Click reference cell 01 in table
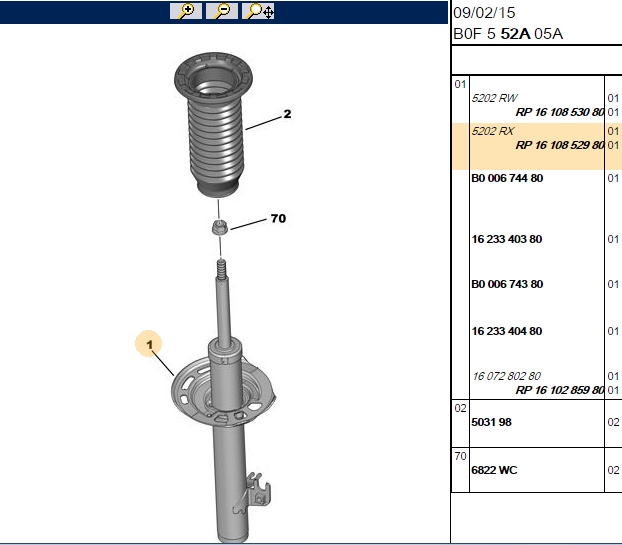 460,84
